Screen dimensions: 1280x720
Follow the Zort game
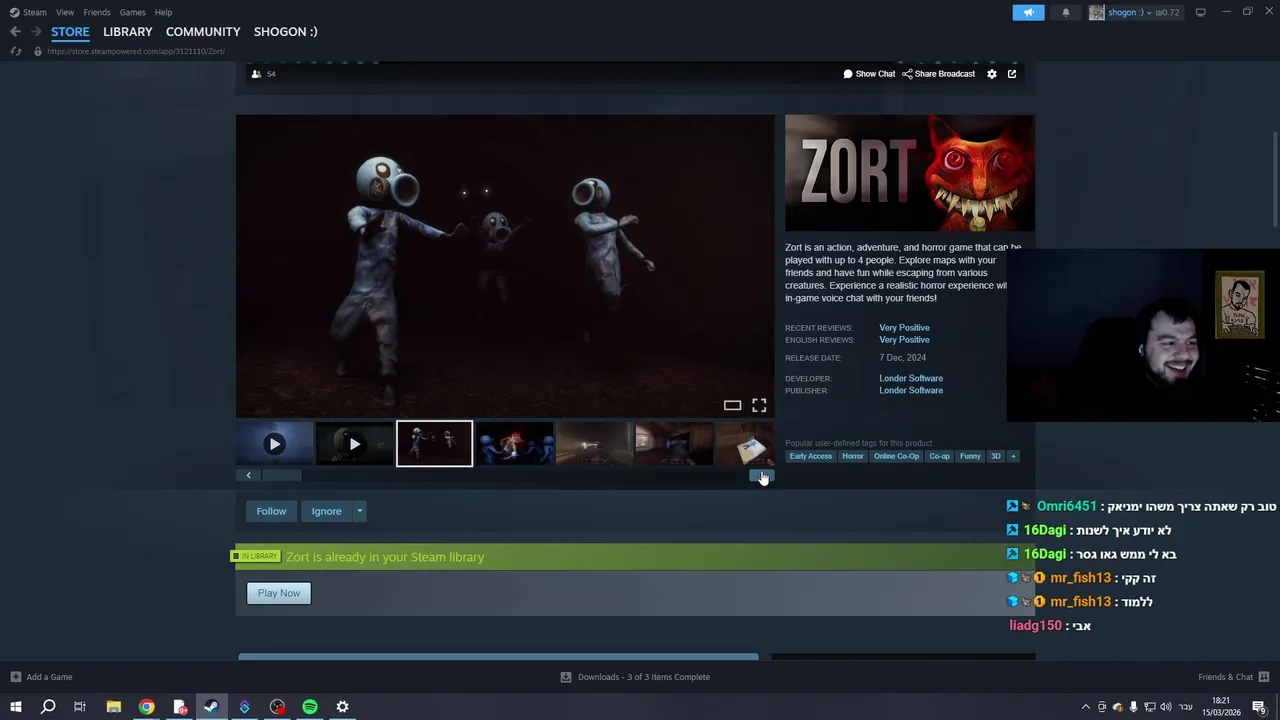click(x=271, y=511)
